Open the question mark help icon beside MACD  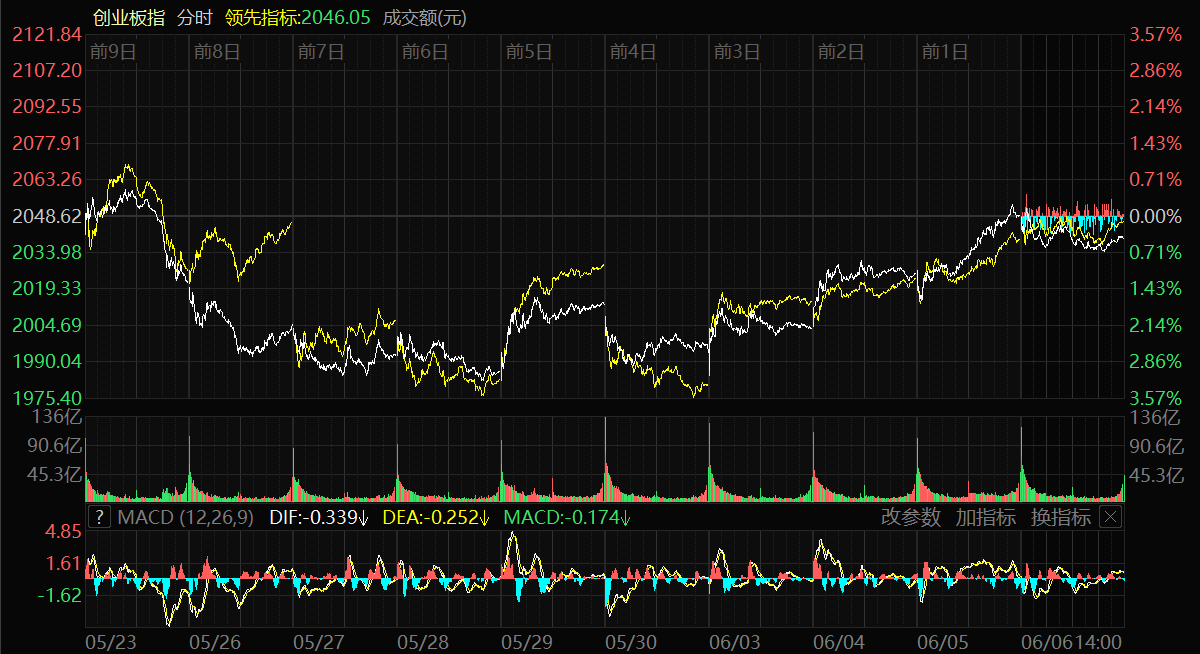click(99, 517)
